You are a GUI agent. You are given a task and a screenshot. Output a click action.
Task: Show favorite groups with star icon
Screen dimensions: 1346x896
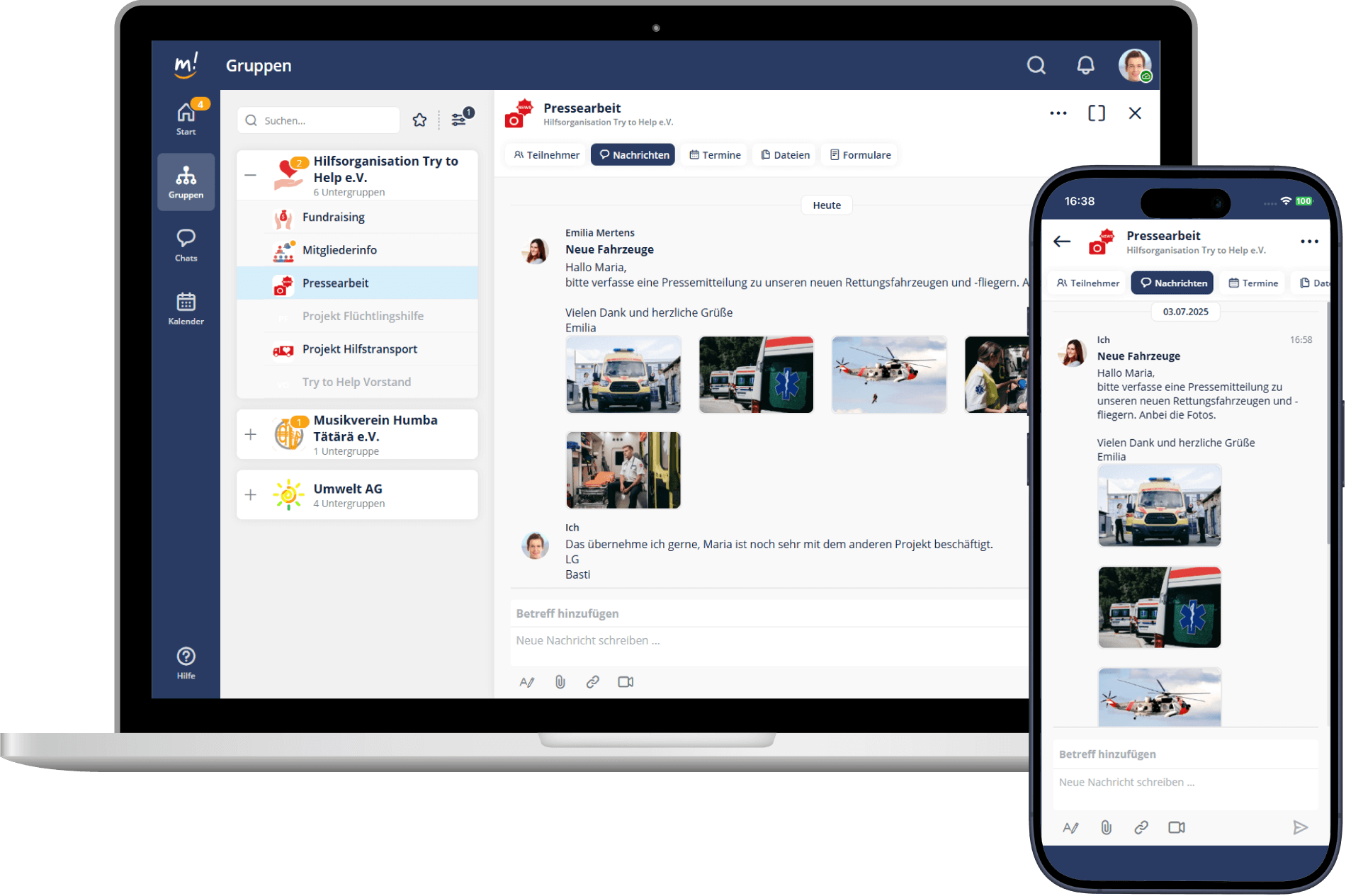click(x=419, y=120)
